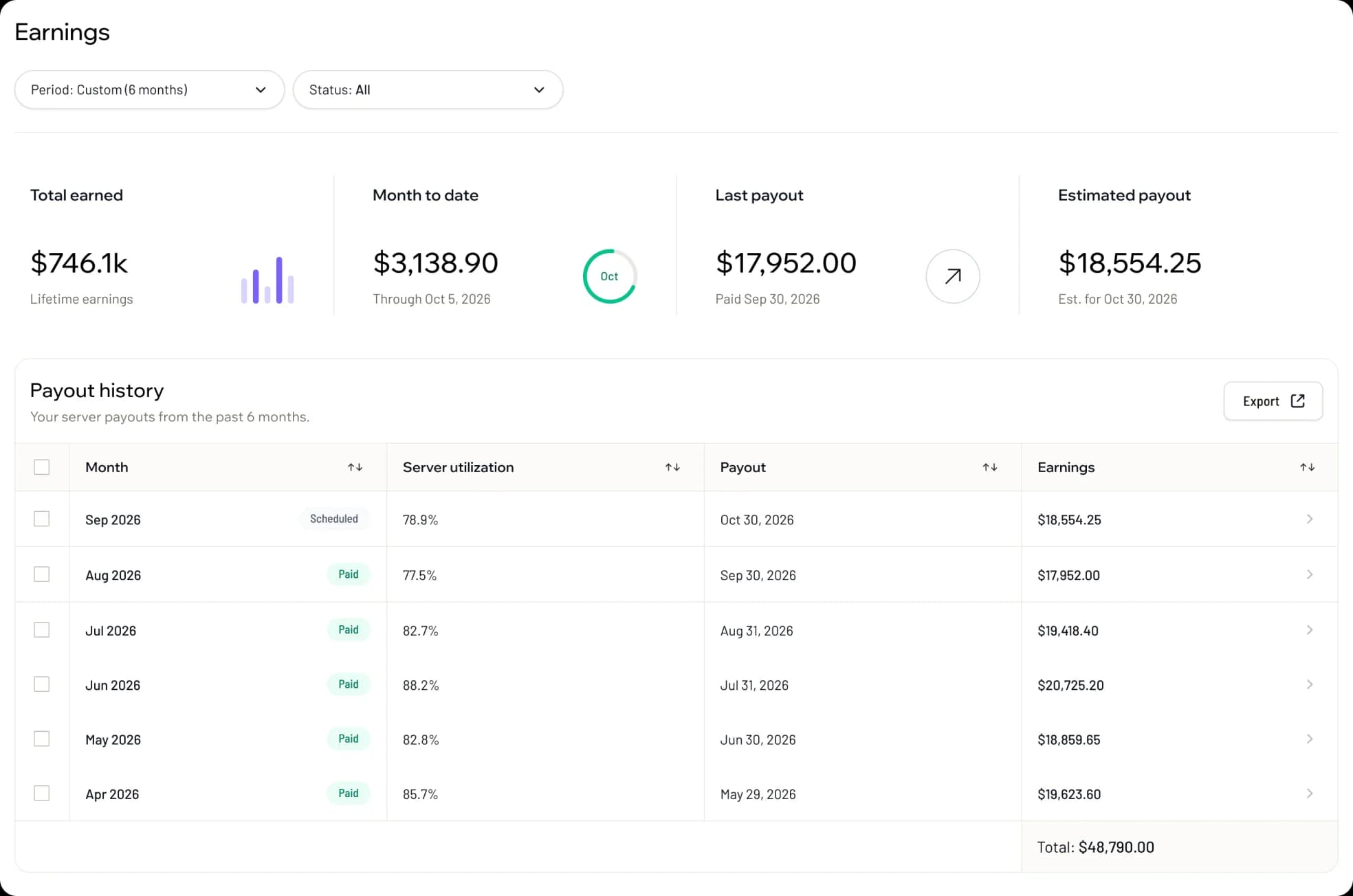Sort by Payout column arrows
The height and width of the screenshot is (896, 1353).
point(990,467)
